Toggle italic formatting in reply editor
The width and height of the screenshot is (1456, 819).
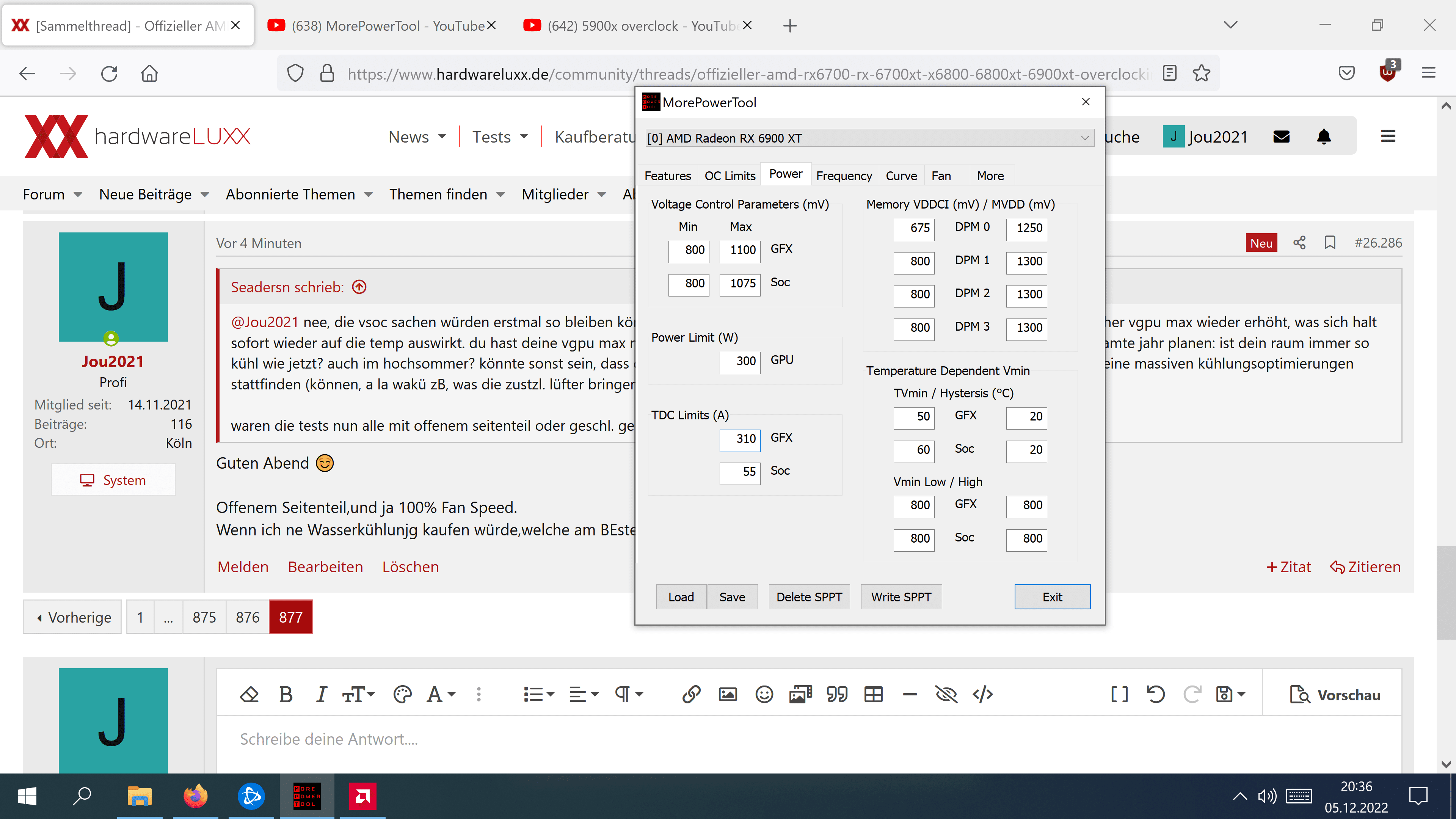click(321, 694)
